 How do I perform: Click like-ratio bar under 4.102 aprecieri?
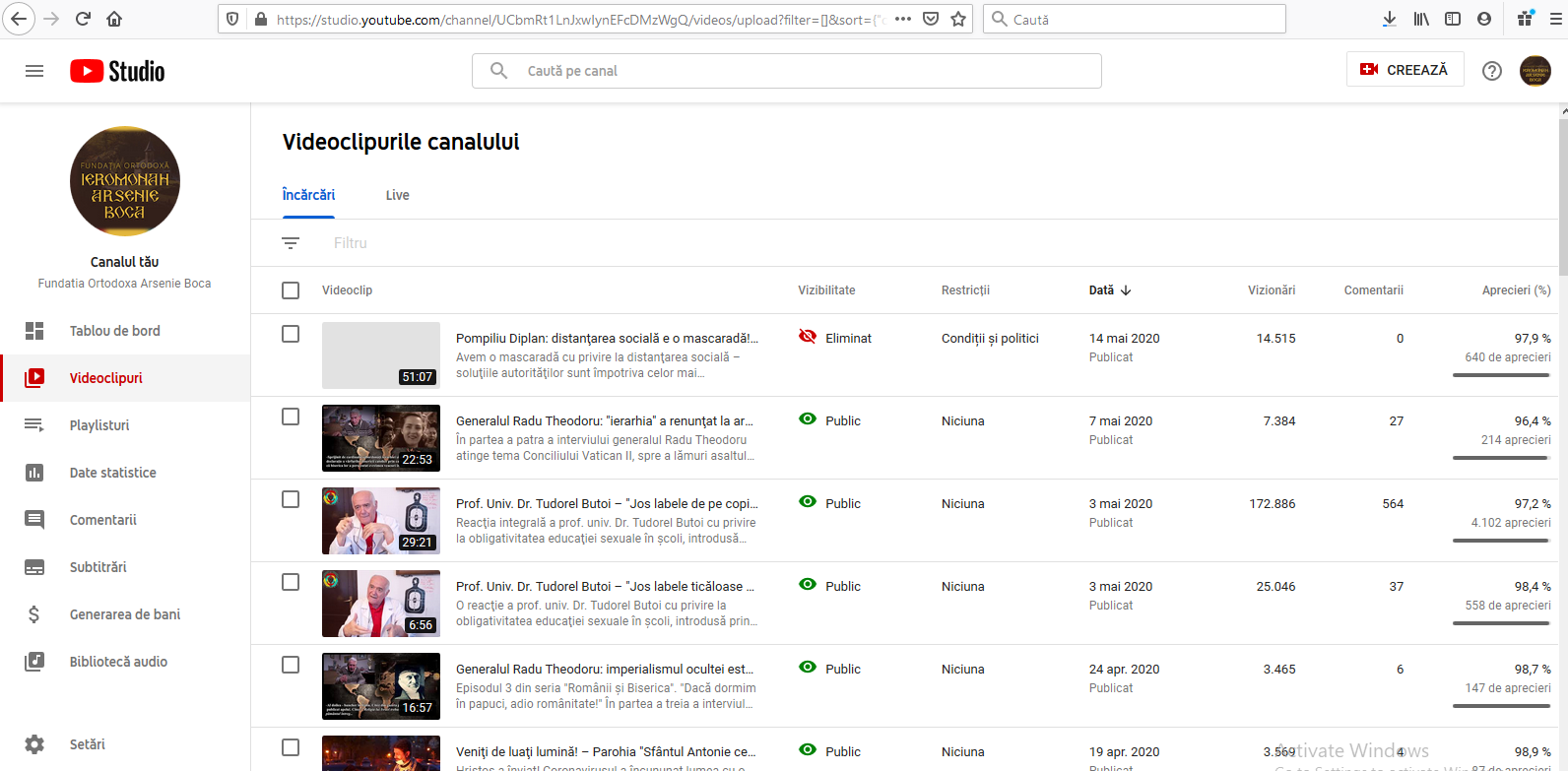1501,540
